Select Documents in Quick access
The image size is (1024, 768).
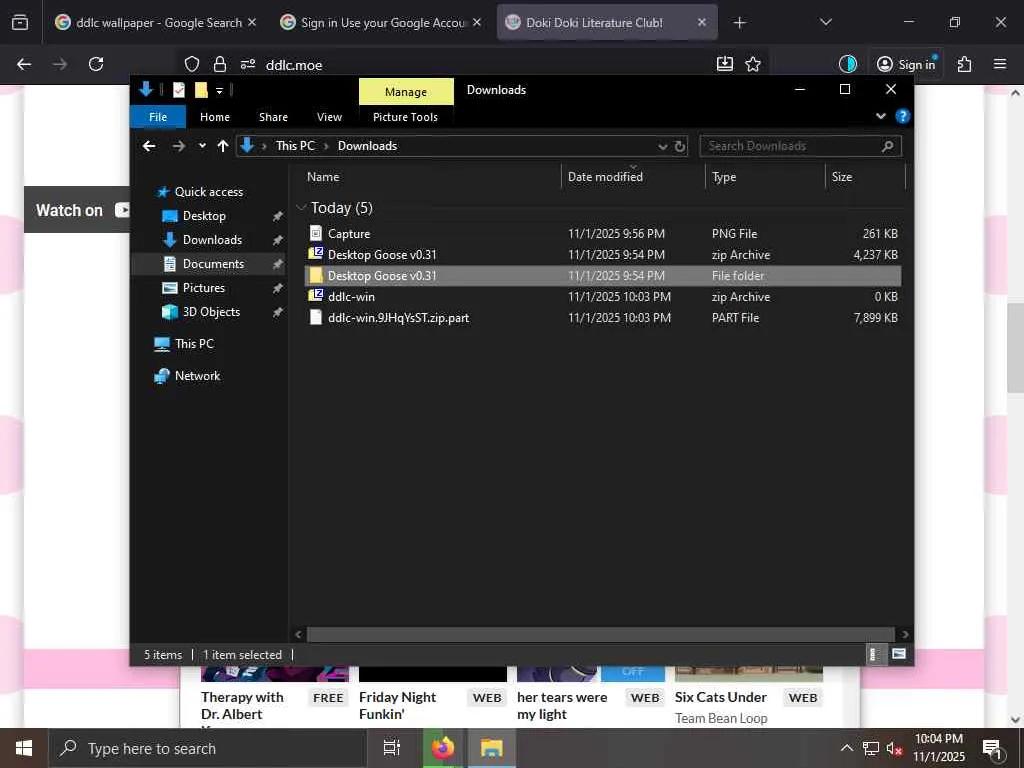point(213,264)
